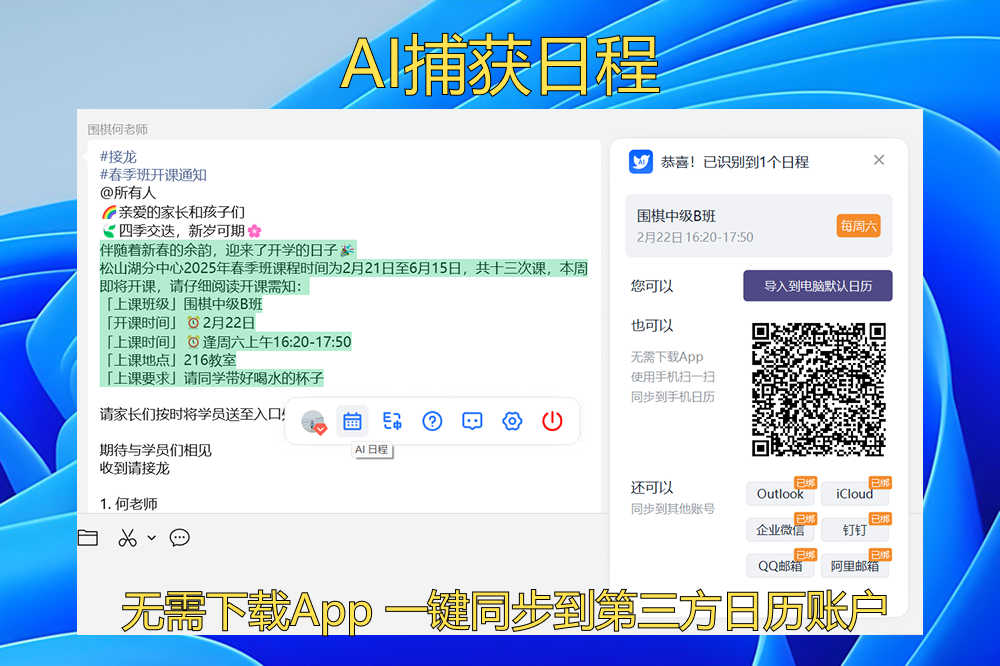Screen dimensions: 1000x666
Task: Click the AI 日程 calendar icon
Action: (352, 421)
